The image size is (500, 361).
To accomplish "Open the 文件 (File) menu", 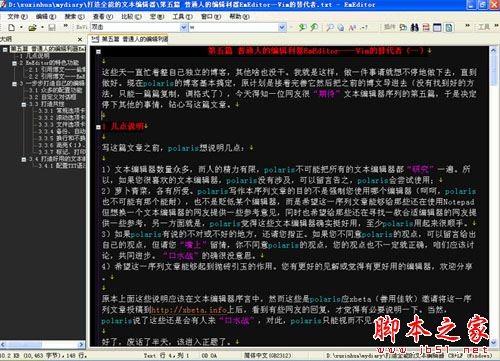I will 17,16.
